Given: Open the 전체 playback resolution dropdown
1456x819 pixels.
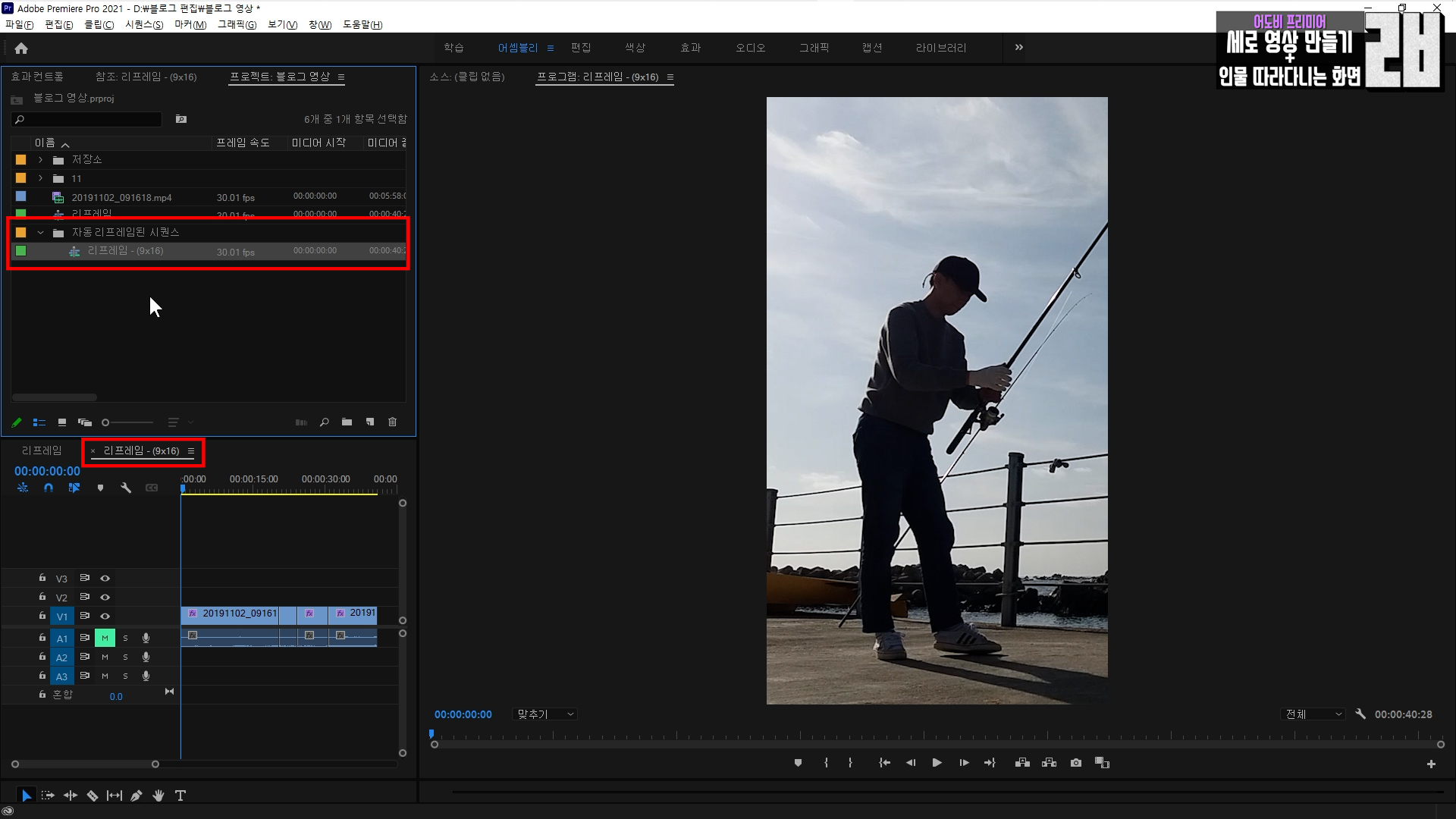Looking at the screenshot, I should pos(1313,714).
